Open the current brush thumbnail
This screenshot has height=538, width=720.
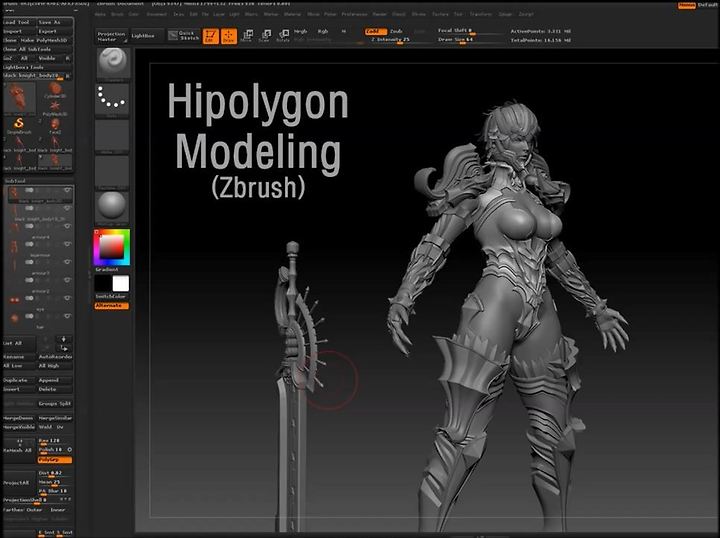[112, 63]
